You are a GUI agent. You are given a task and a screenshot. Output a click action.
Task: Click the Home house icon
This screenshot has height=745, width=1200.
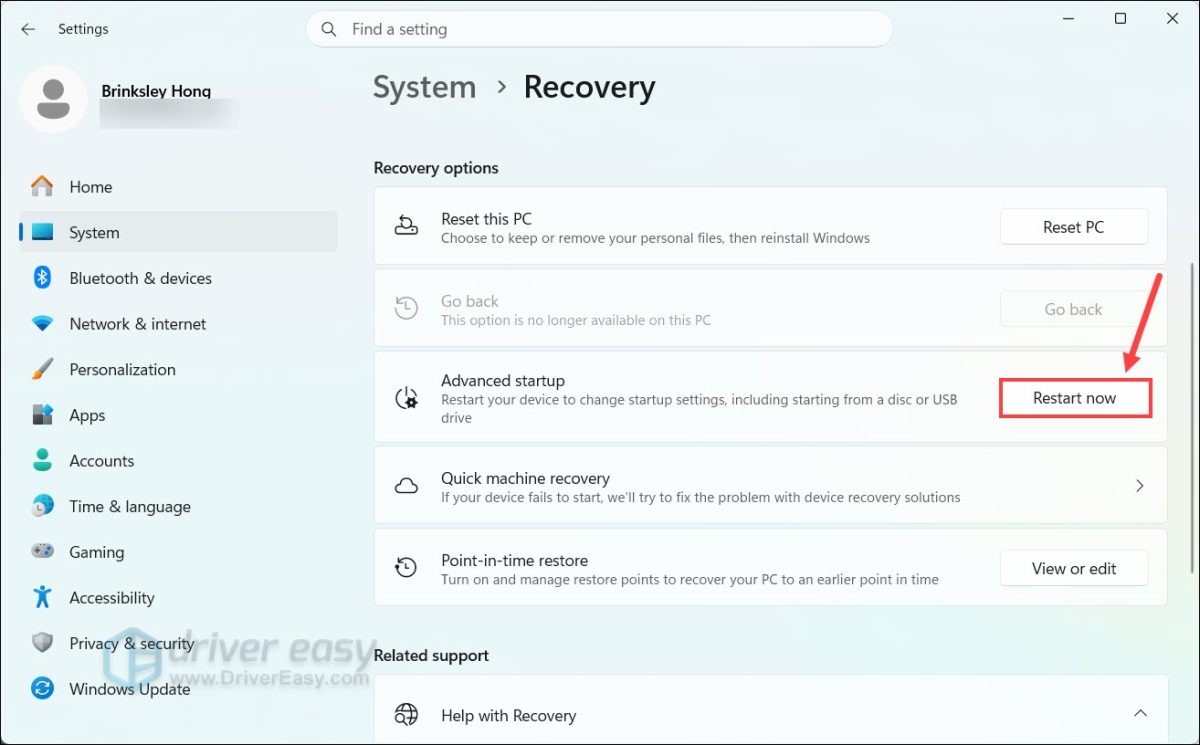click(x=42, y=187)
